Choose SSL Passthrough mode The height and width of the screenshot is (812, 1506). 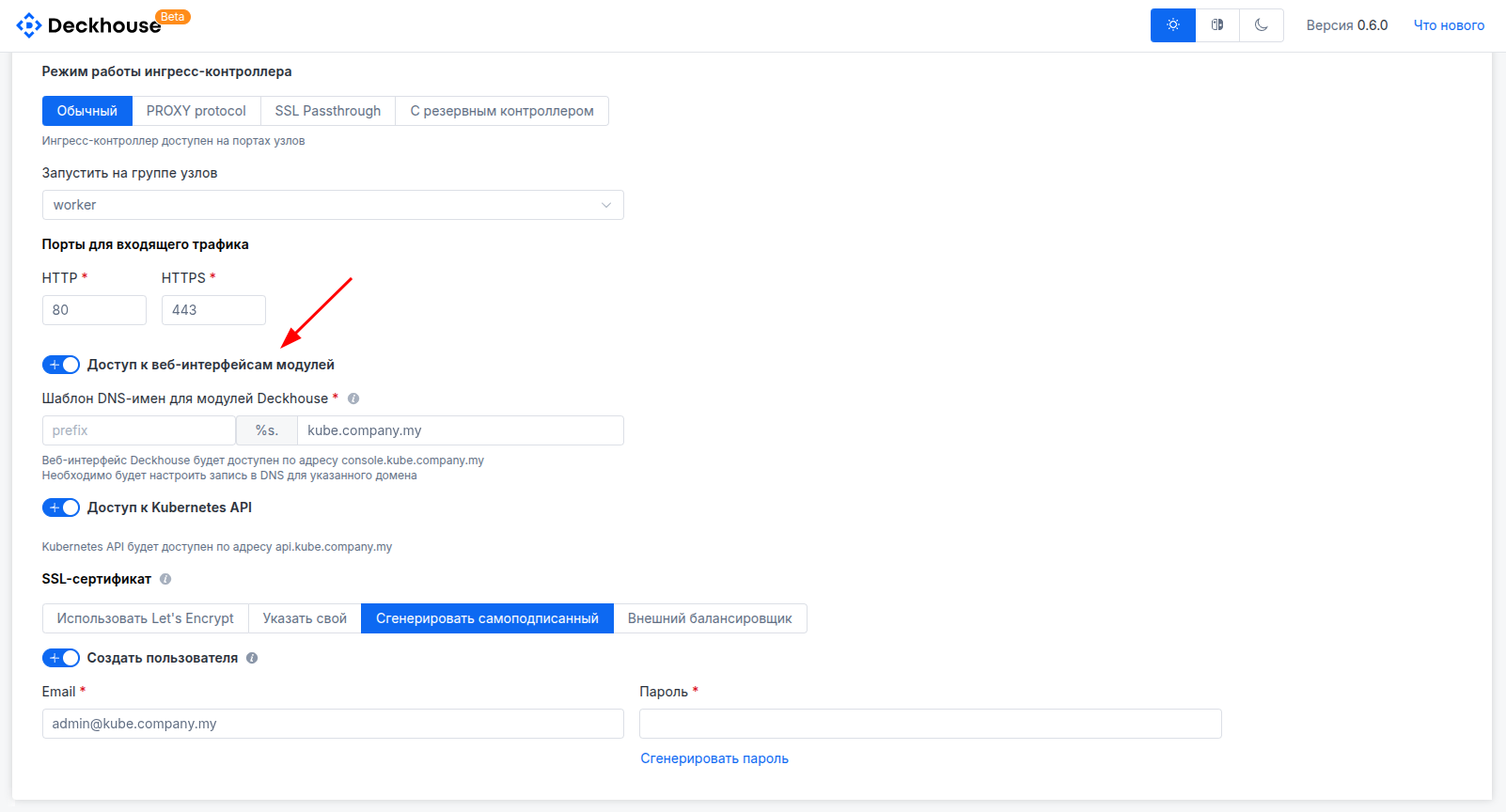[x=327, y=111]
